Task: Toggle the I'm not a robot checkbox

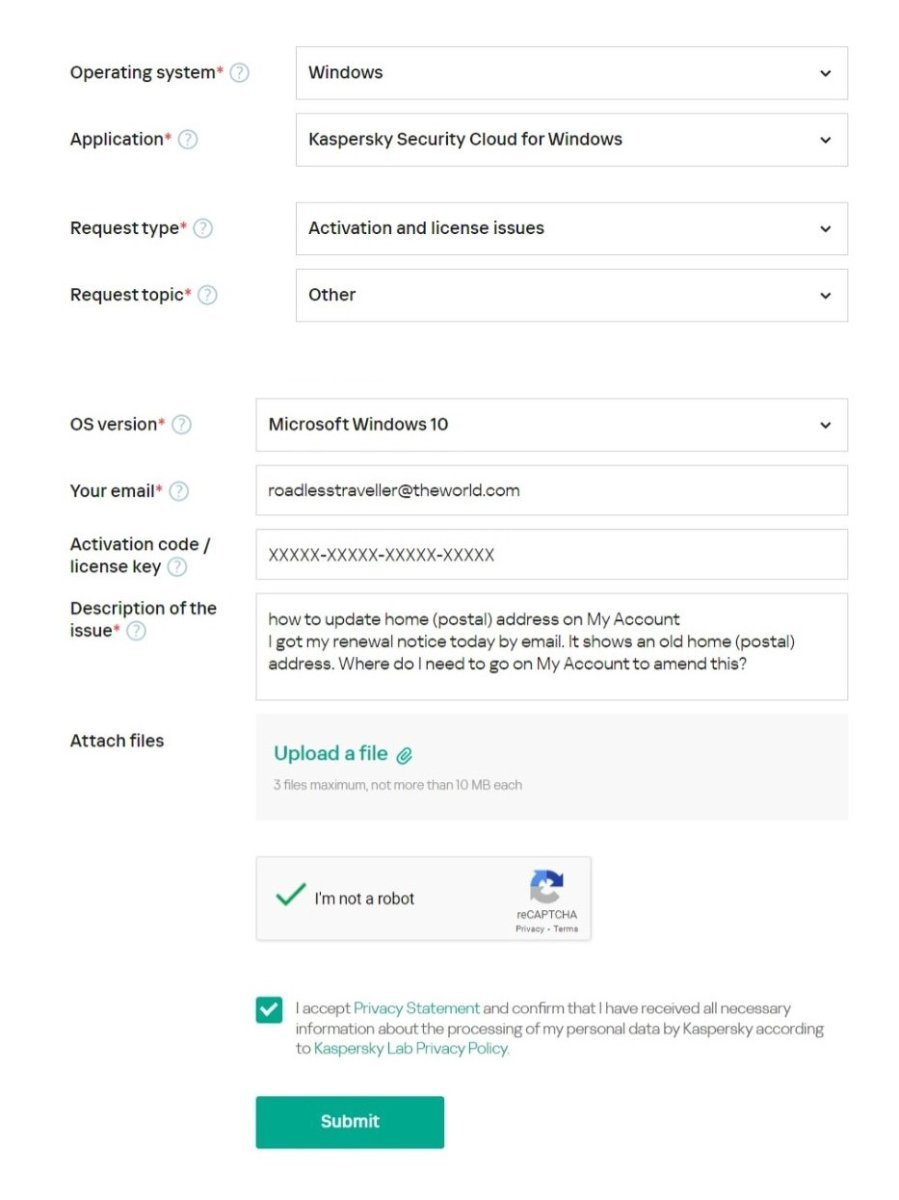Action: (290, 895)
